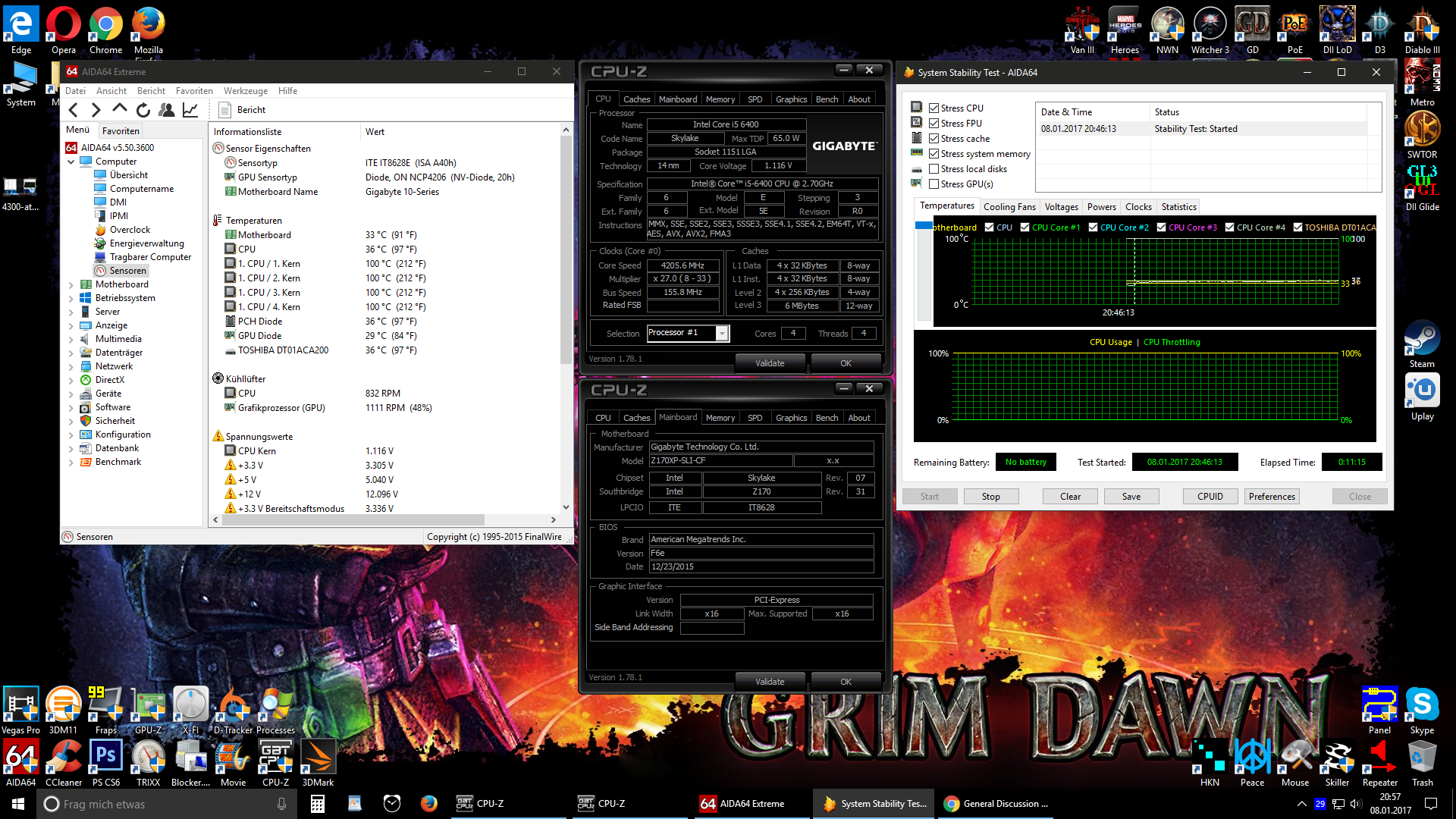Toggle the CPU Core #3 graph checkbox
The image size is (1456, 819).
[x=1161, y=227]
